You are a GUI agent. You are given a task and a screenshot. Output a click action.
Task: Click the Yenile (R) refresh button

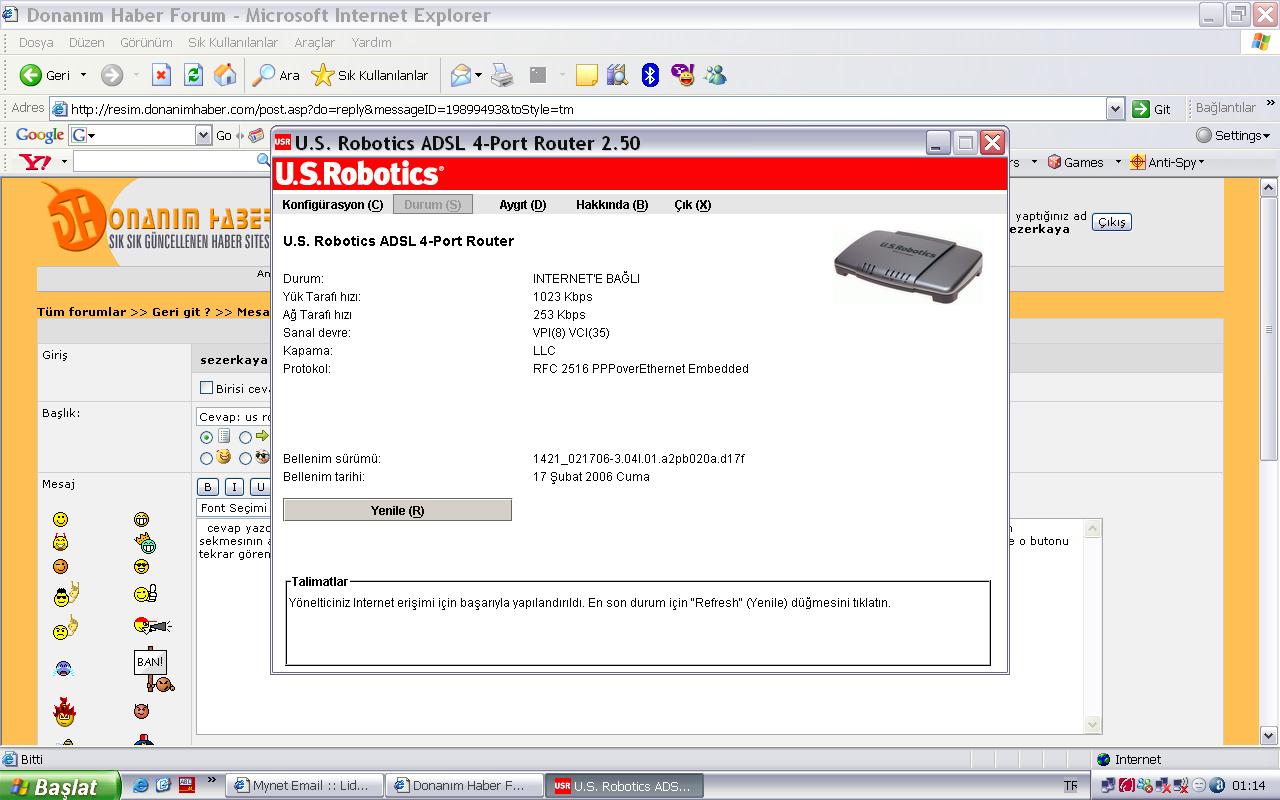pyautogui.click(x=397, y=510)
